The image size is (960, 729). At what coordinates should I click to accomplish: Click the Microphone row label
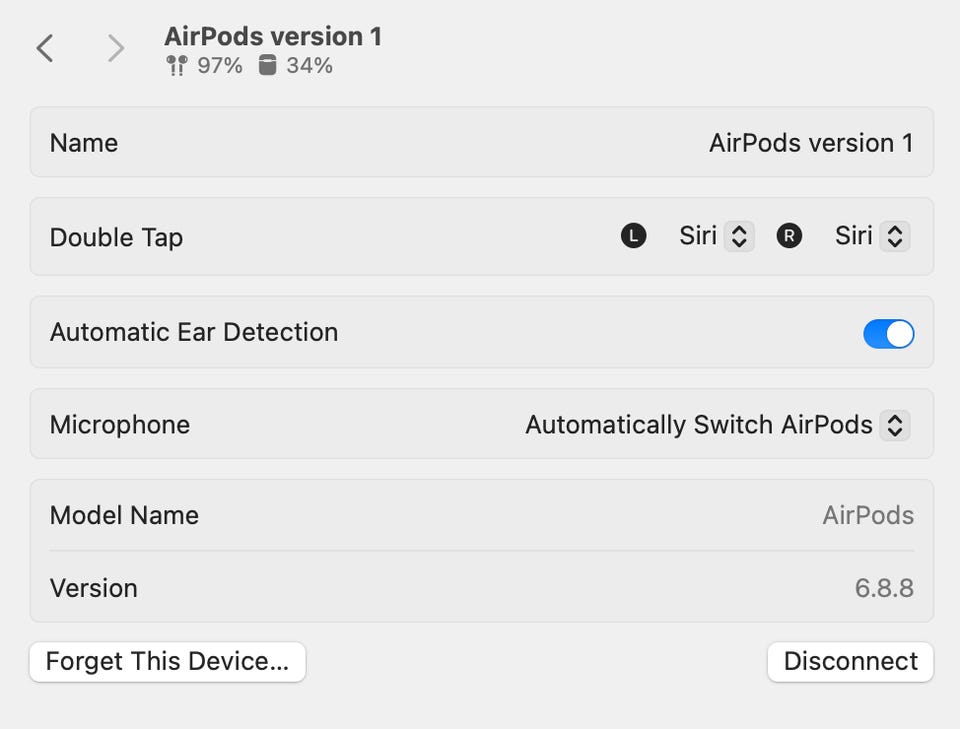(x=120, y=424)
